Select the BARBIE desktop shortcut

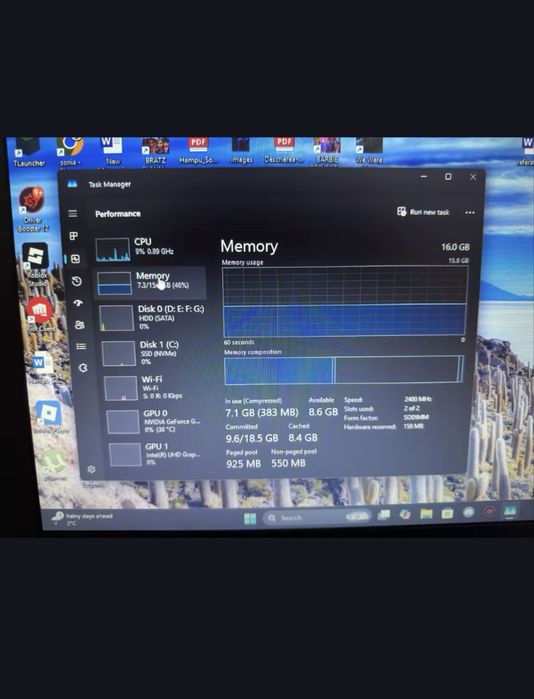pyautogui.click(x=327, y=150)
